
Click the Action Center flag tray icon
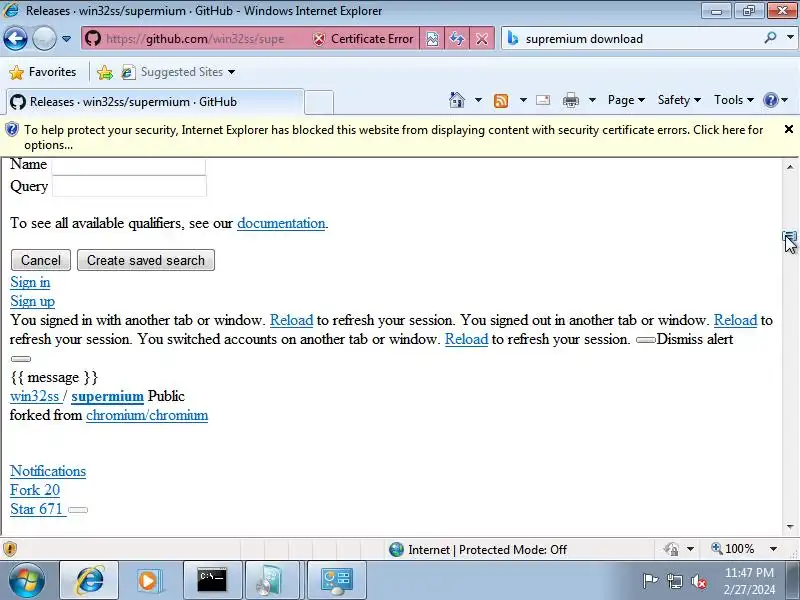(x=650, y=580)
